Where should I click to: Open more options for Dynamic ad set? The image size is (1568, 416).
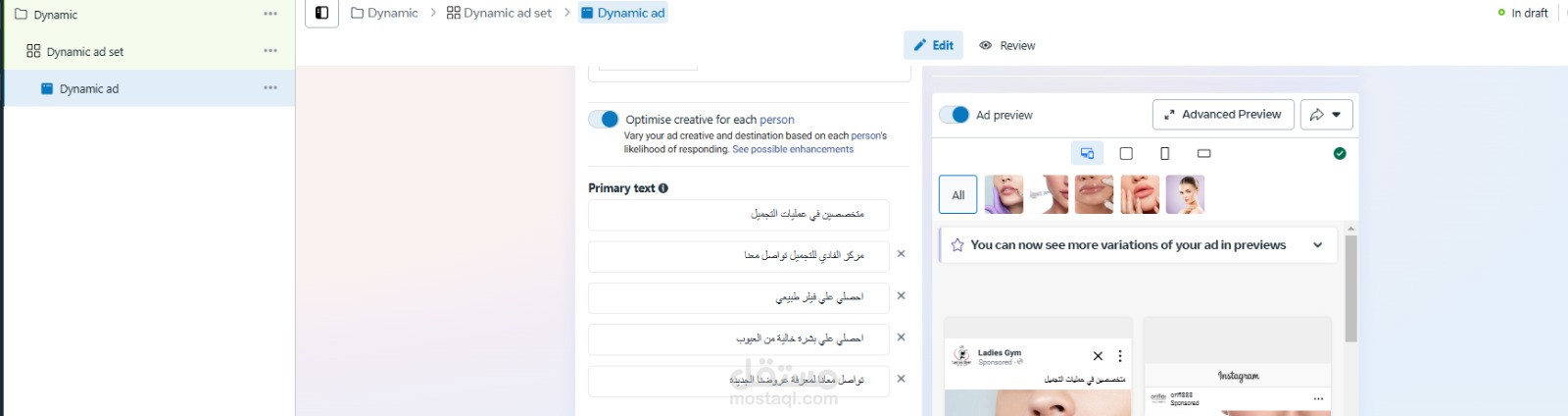270,51
